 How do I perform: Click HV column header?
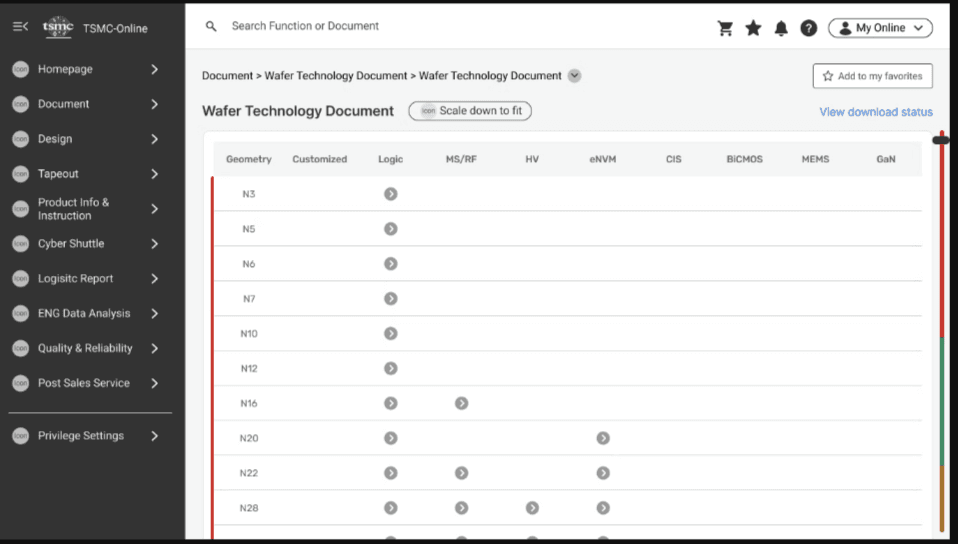tap(532, 159)
